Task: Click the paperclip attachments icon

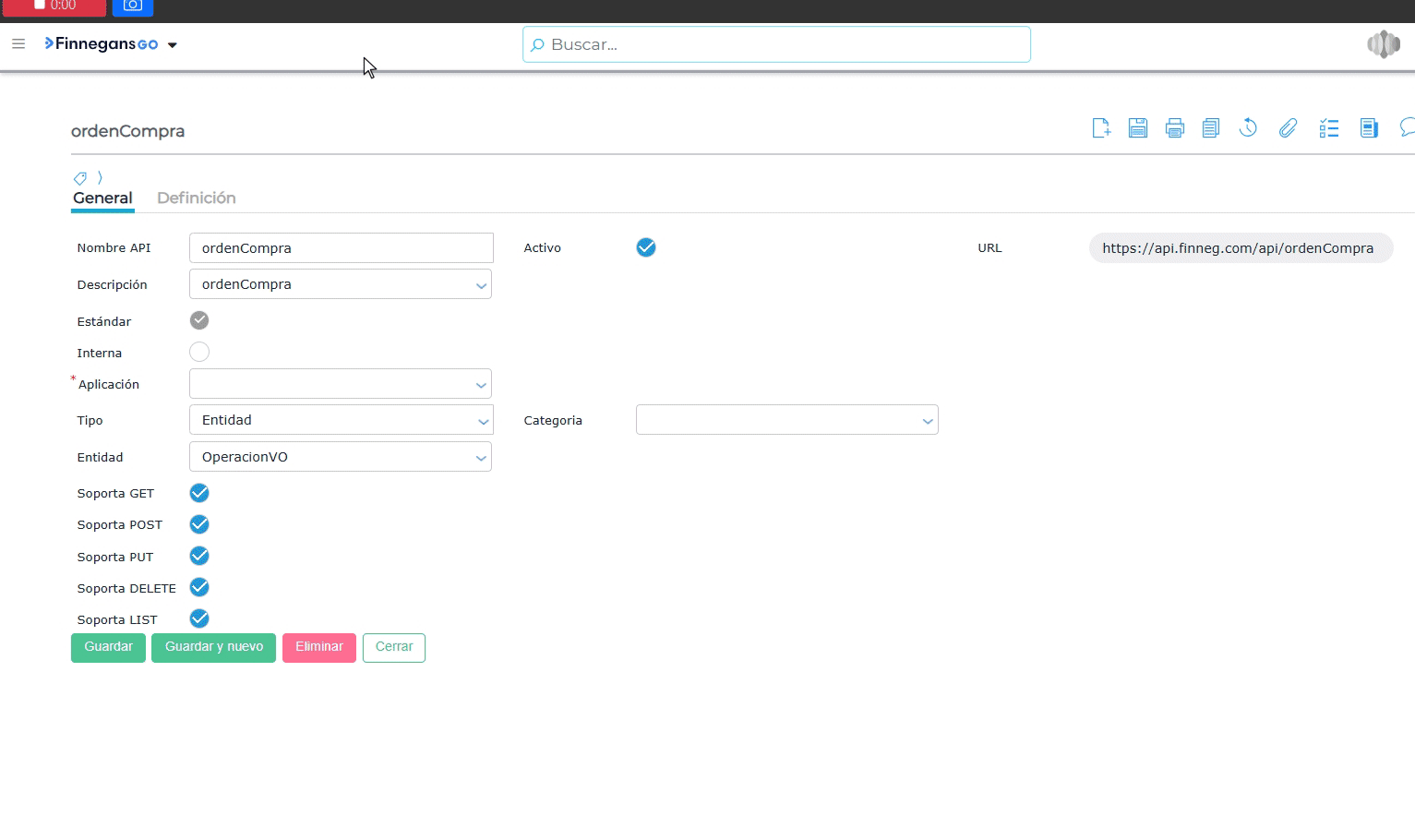Action: 1288,128
